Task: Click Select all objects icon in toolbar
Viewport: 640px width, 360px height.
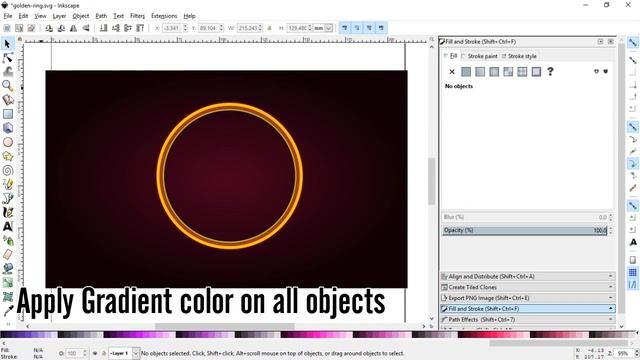Action: click(7, 28)
